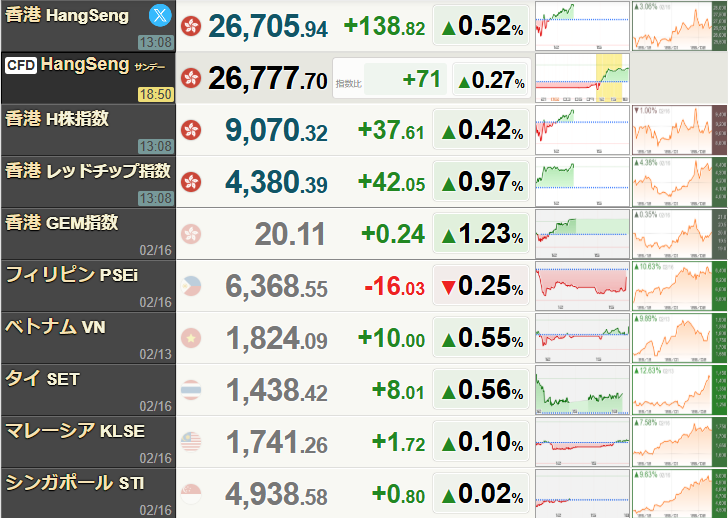This screenshot has width=728, height=518.
Task: Open シンガポール STI index link
Action: [x=74, y=483]
